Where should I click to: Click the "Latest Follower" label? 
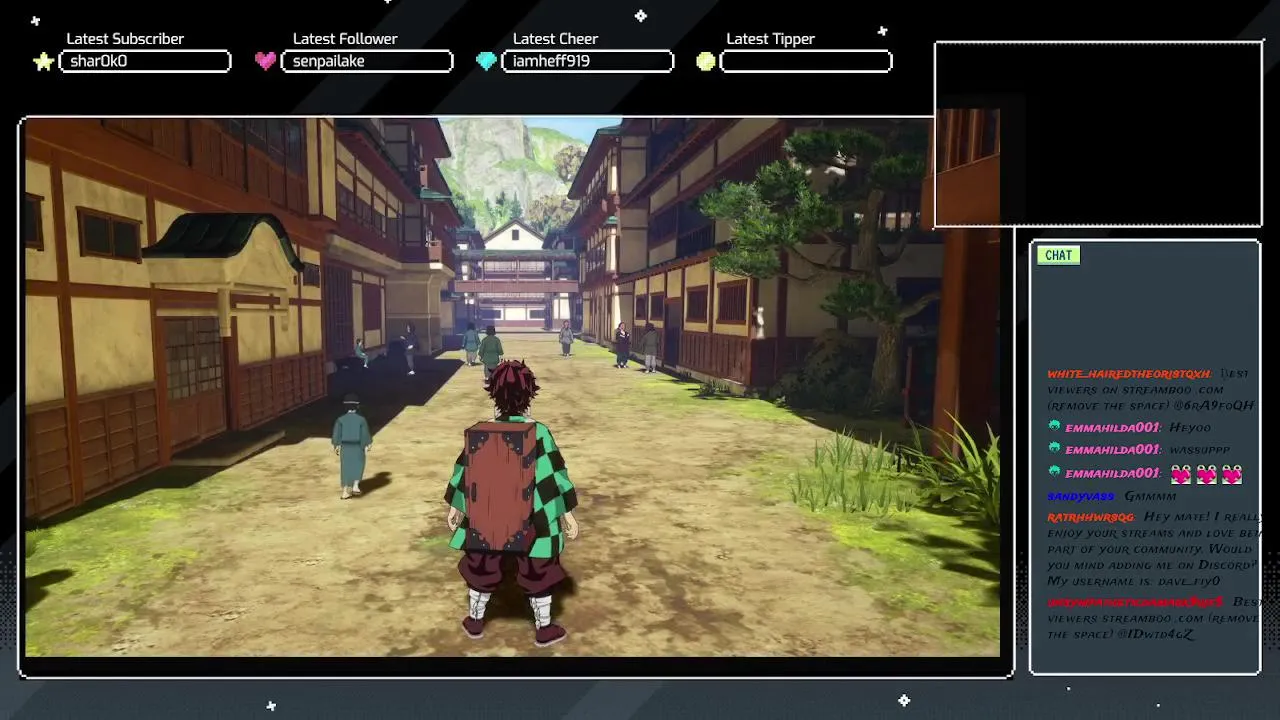pos(345,39)
